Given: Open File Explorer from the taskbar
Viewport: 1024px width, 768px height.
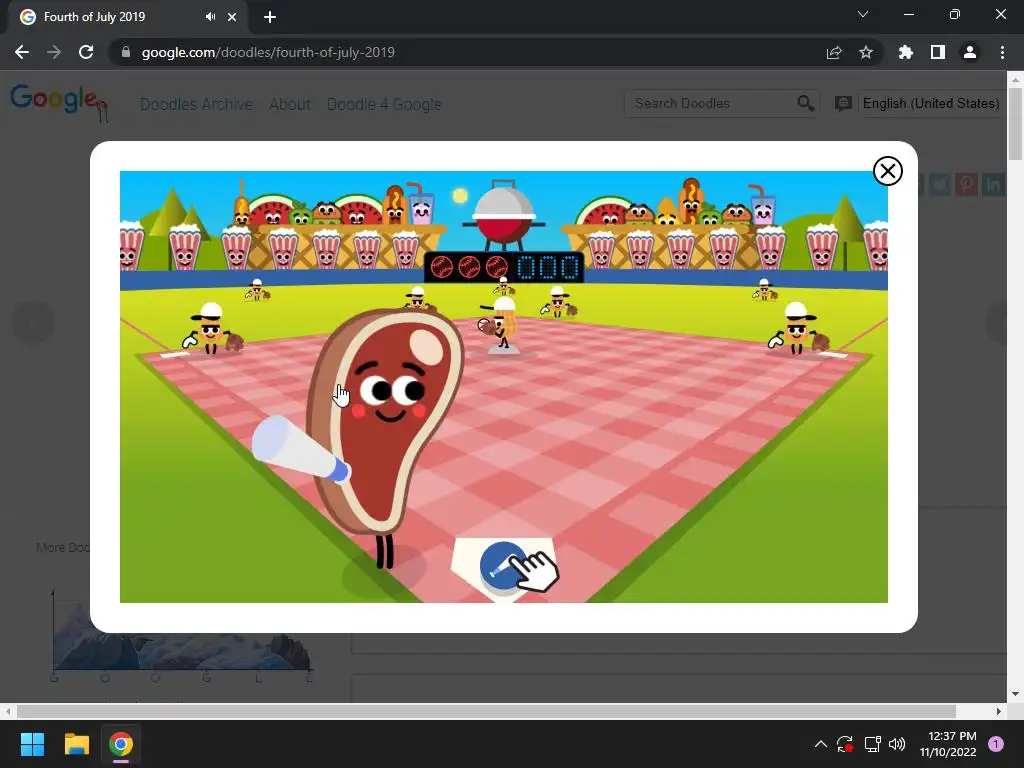Looking at the screenshot, I should pos(76,744).
